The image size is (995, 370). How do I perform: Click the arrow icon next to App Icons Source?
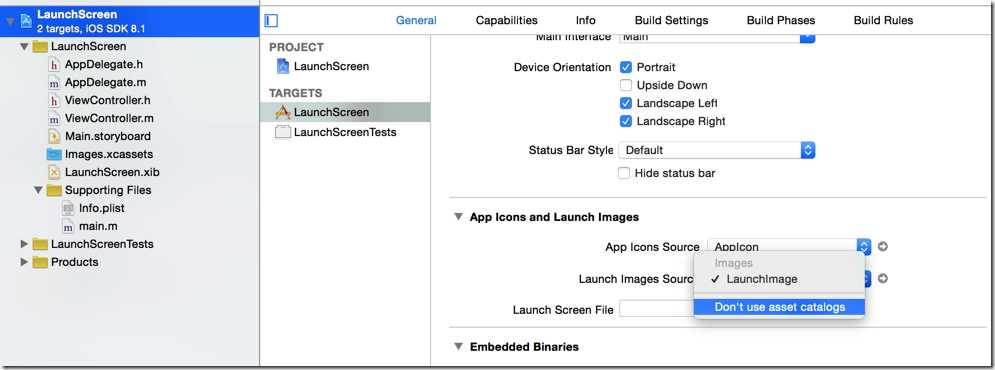tap(882, 247)
